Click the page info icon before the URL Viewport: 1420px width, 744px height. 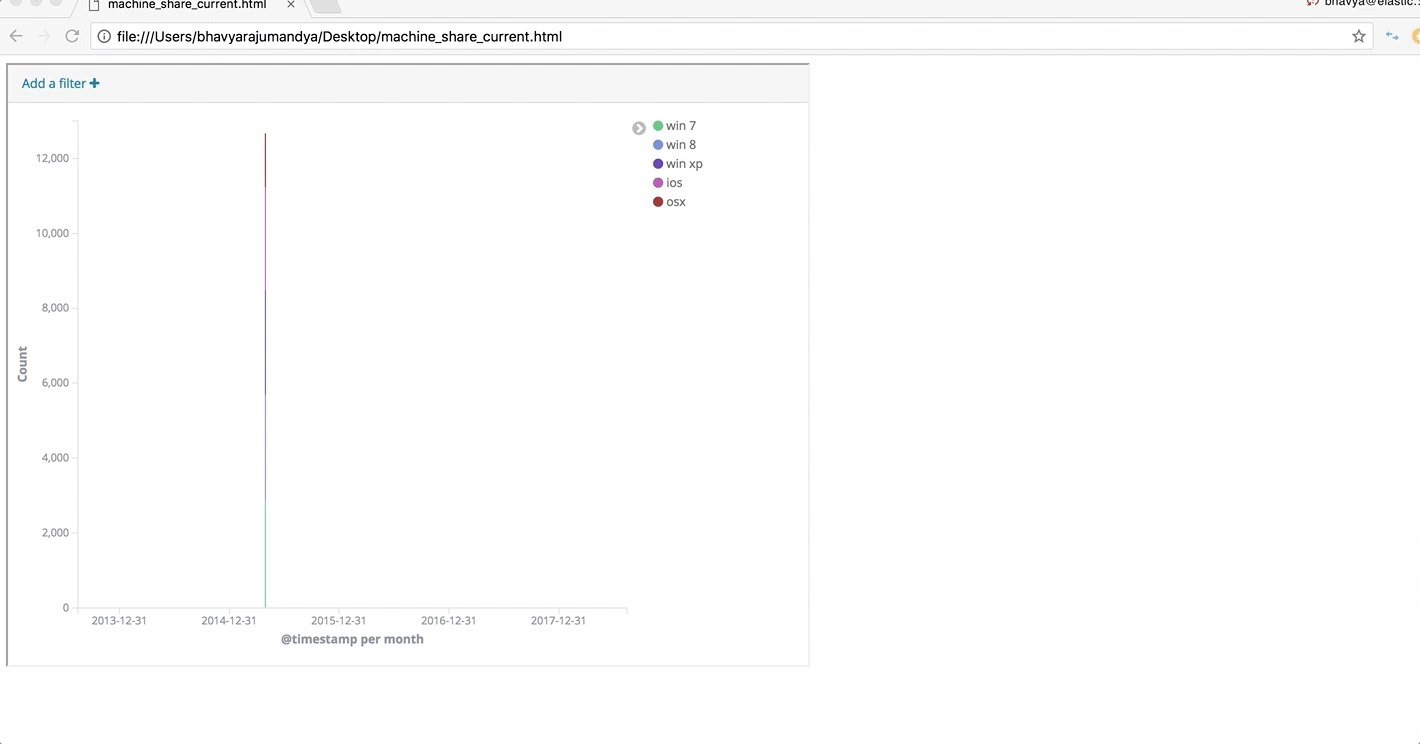click(104, 36)
